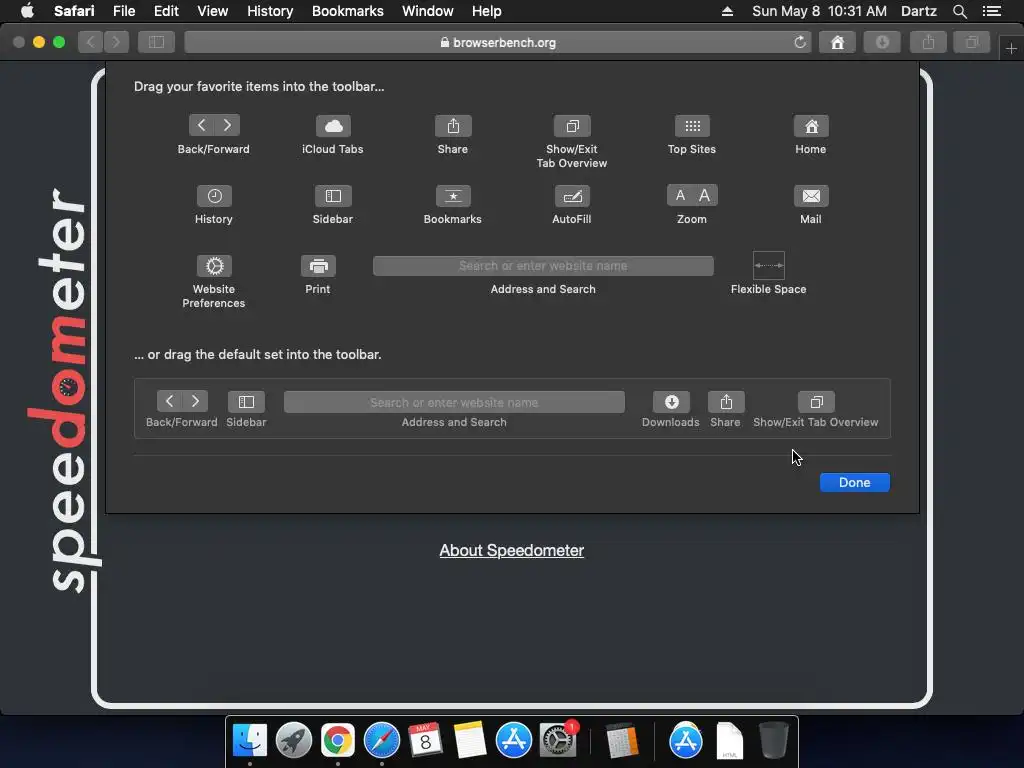This screenshot has height=768, width=1024.
Task: Click the Address and Search field in palette
Action: [543, 266]
